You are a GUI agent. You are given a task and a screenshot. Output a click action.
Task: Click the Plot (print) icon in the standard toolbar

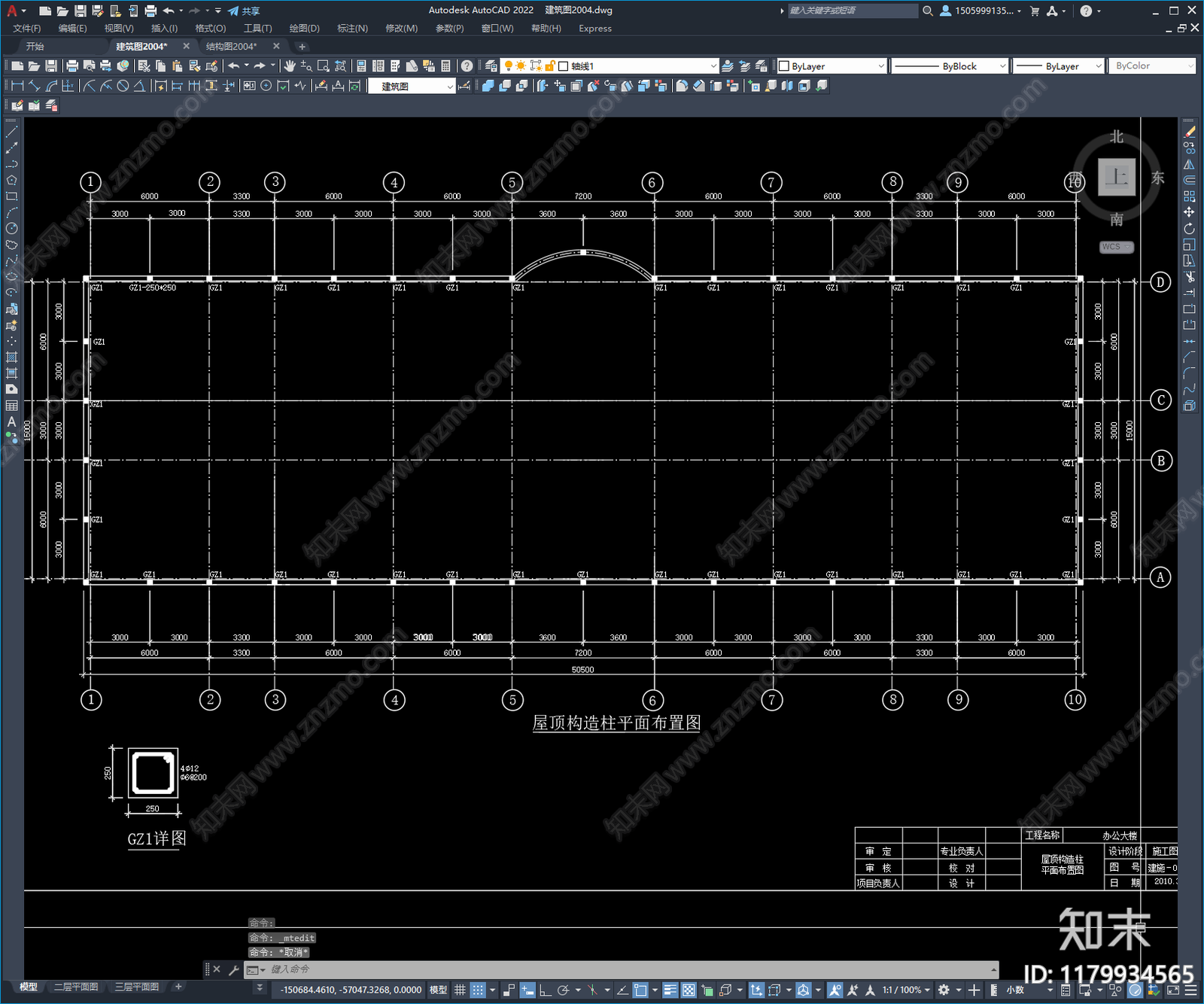(x=72, y=66)
